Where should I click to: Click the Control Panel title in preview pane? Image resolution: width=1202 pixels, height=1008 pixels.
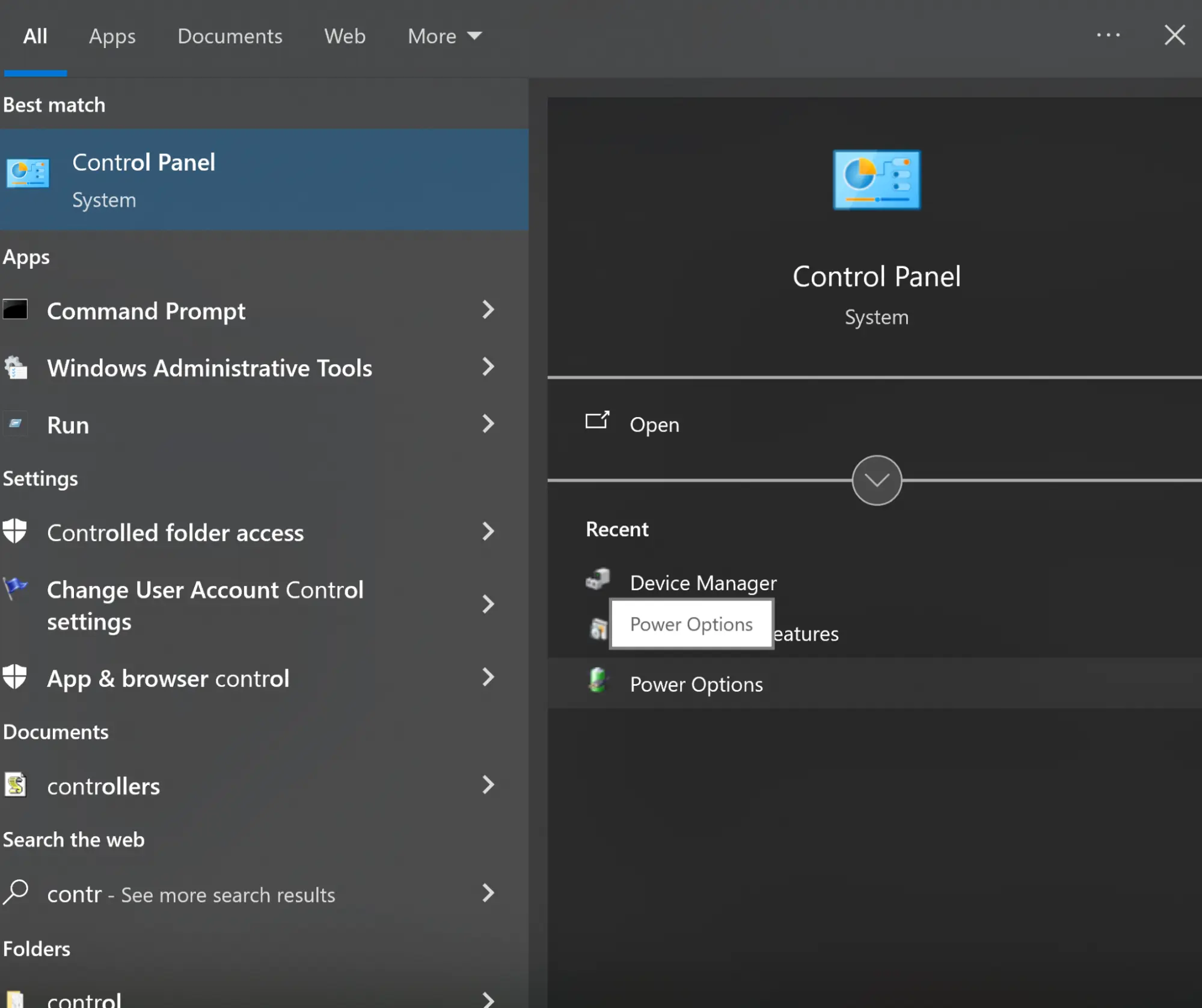pyautogui.click(x=876, y=276)
